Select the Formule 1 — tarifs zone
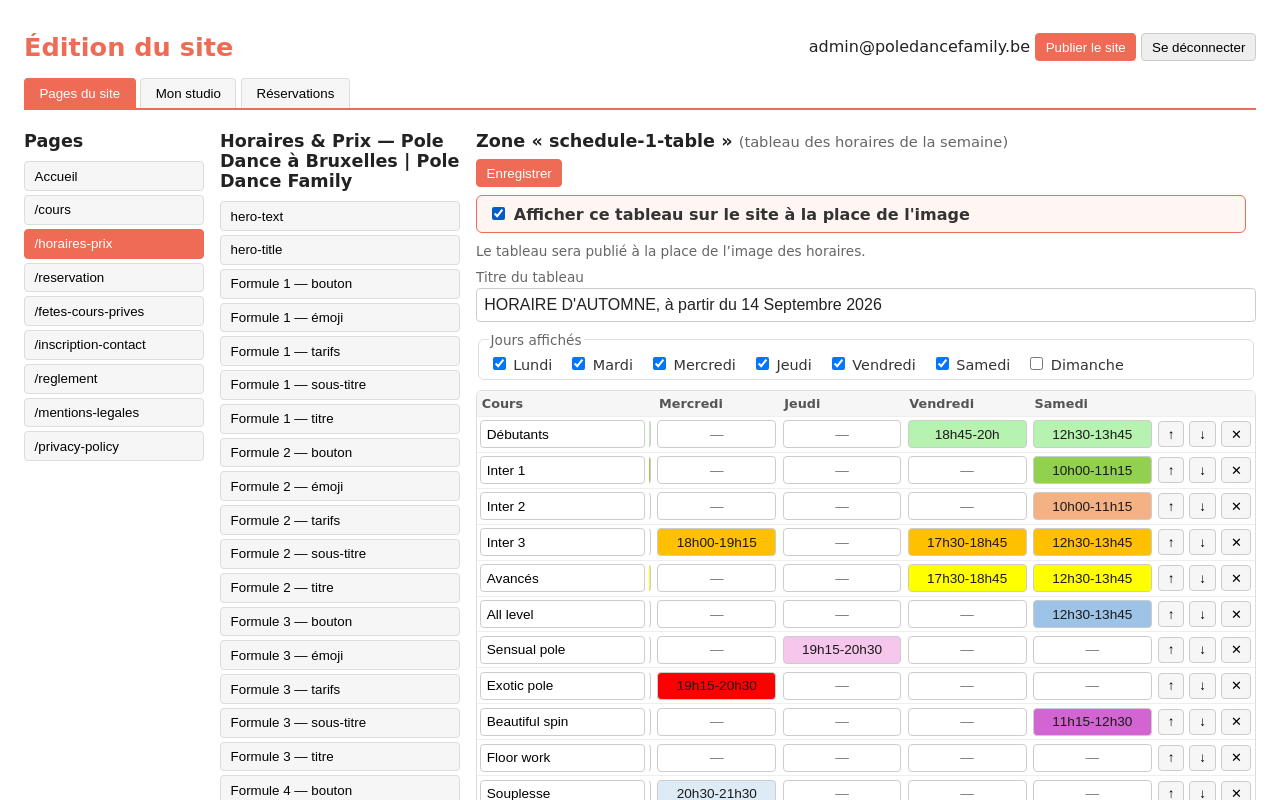This screenshot has width=1280, height=800. [340, 351]
